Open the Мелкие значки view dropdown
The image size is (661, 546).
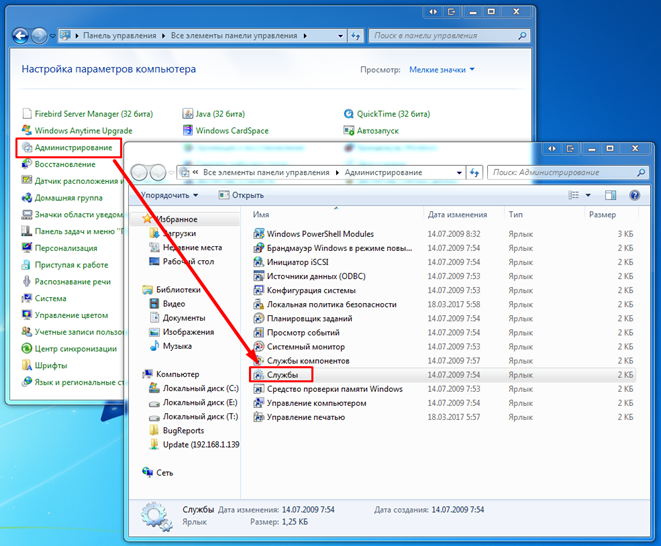coord(442,70)
